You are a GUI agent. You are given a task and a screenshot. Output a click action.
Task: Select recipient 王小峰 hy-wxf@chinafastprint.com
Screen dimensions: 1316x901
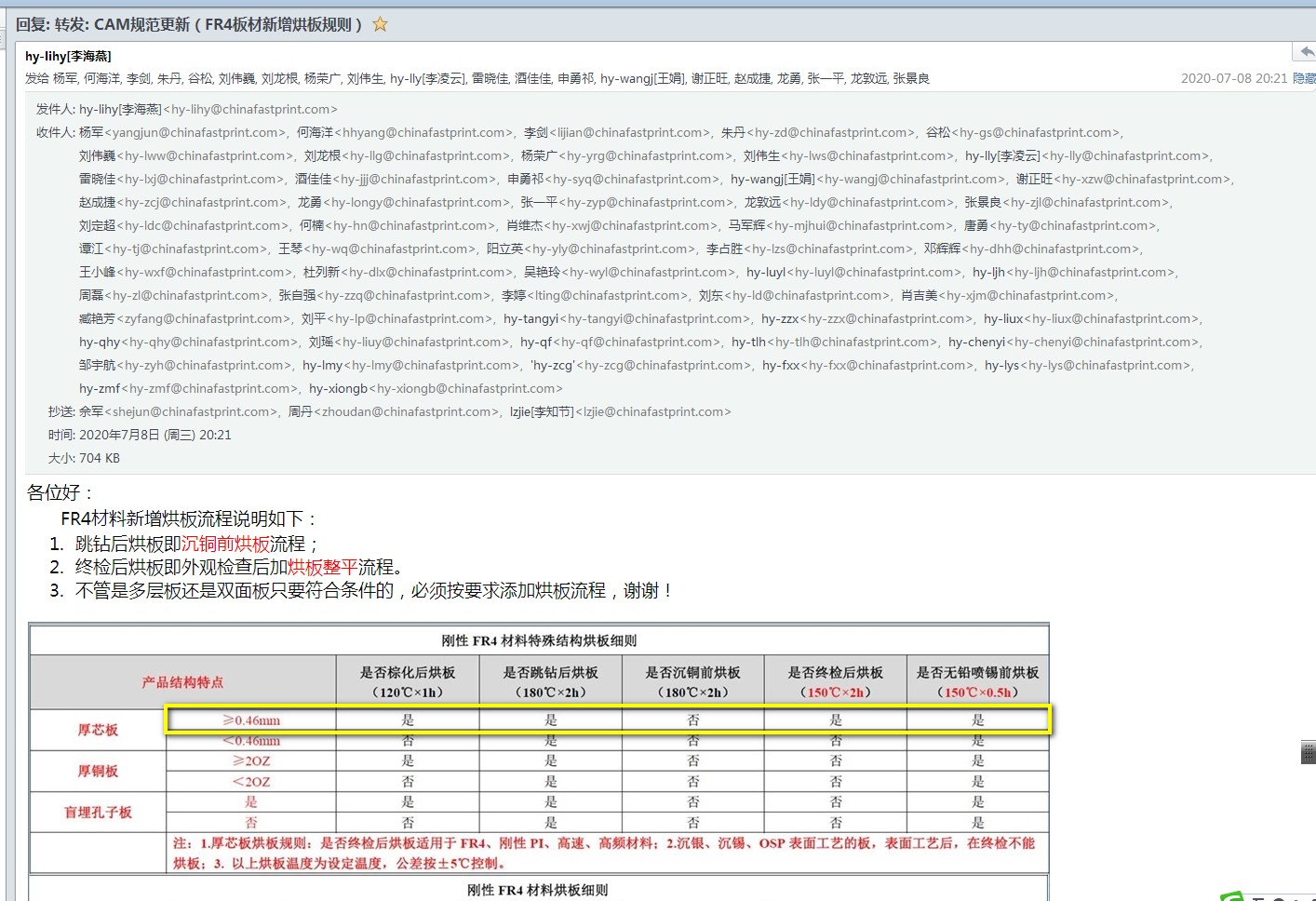[186, 273]
